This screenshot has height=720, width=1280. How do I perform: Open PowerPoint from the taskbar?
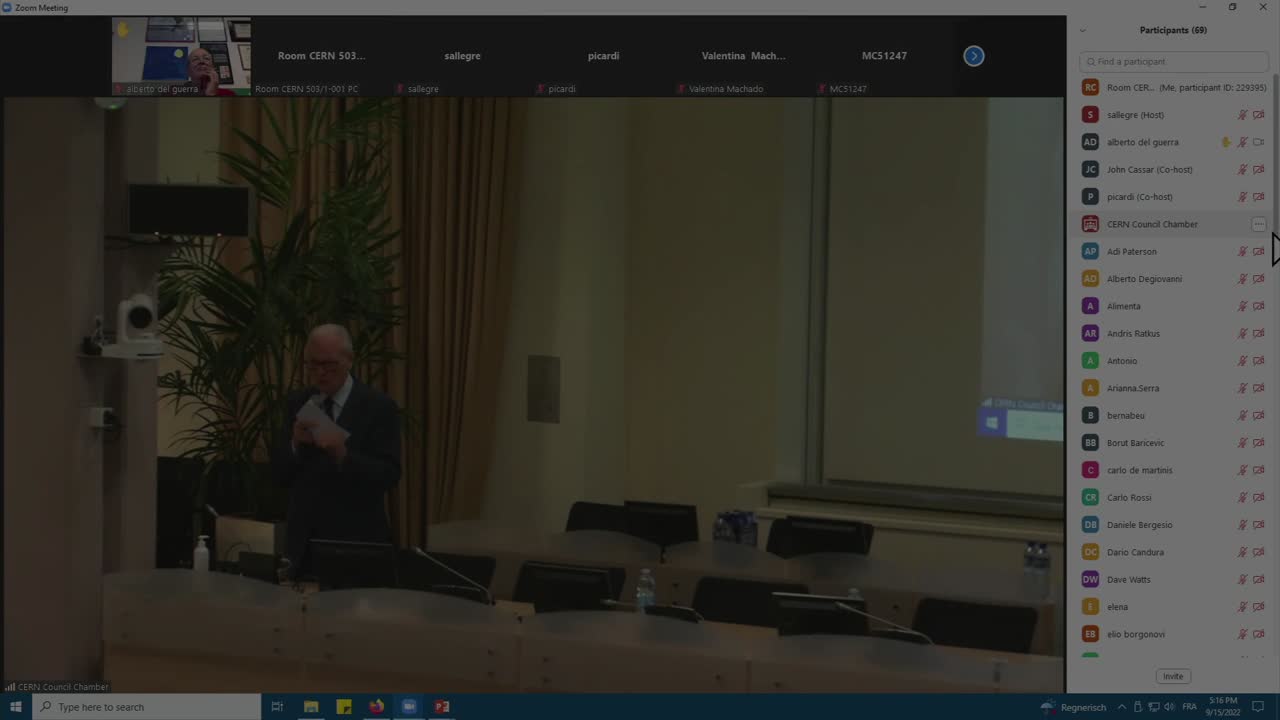click(x=441, y=707)
